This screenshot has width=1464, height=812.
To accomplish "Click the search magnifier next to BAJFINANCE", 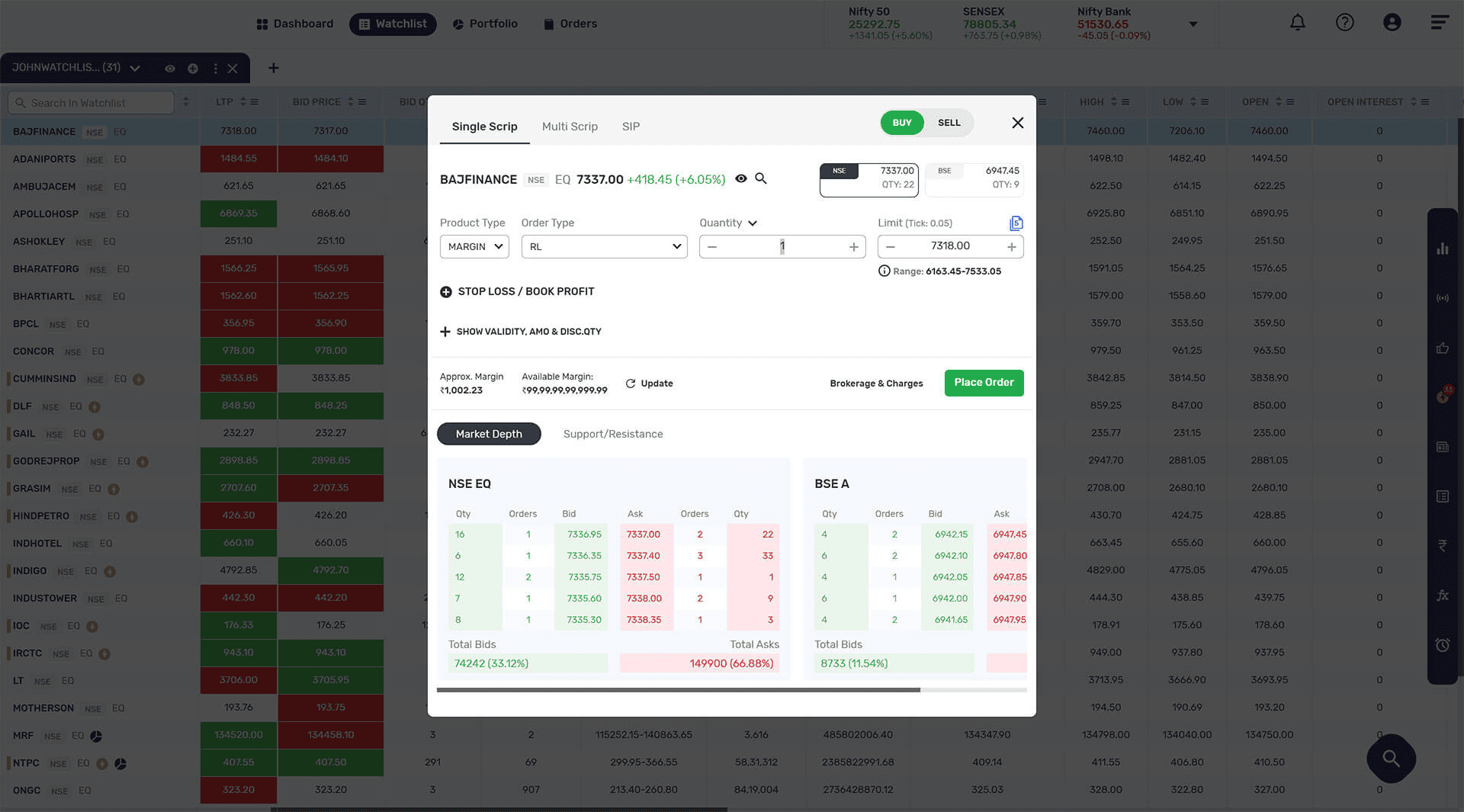I will tap(760, 178).
